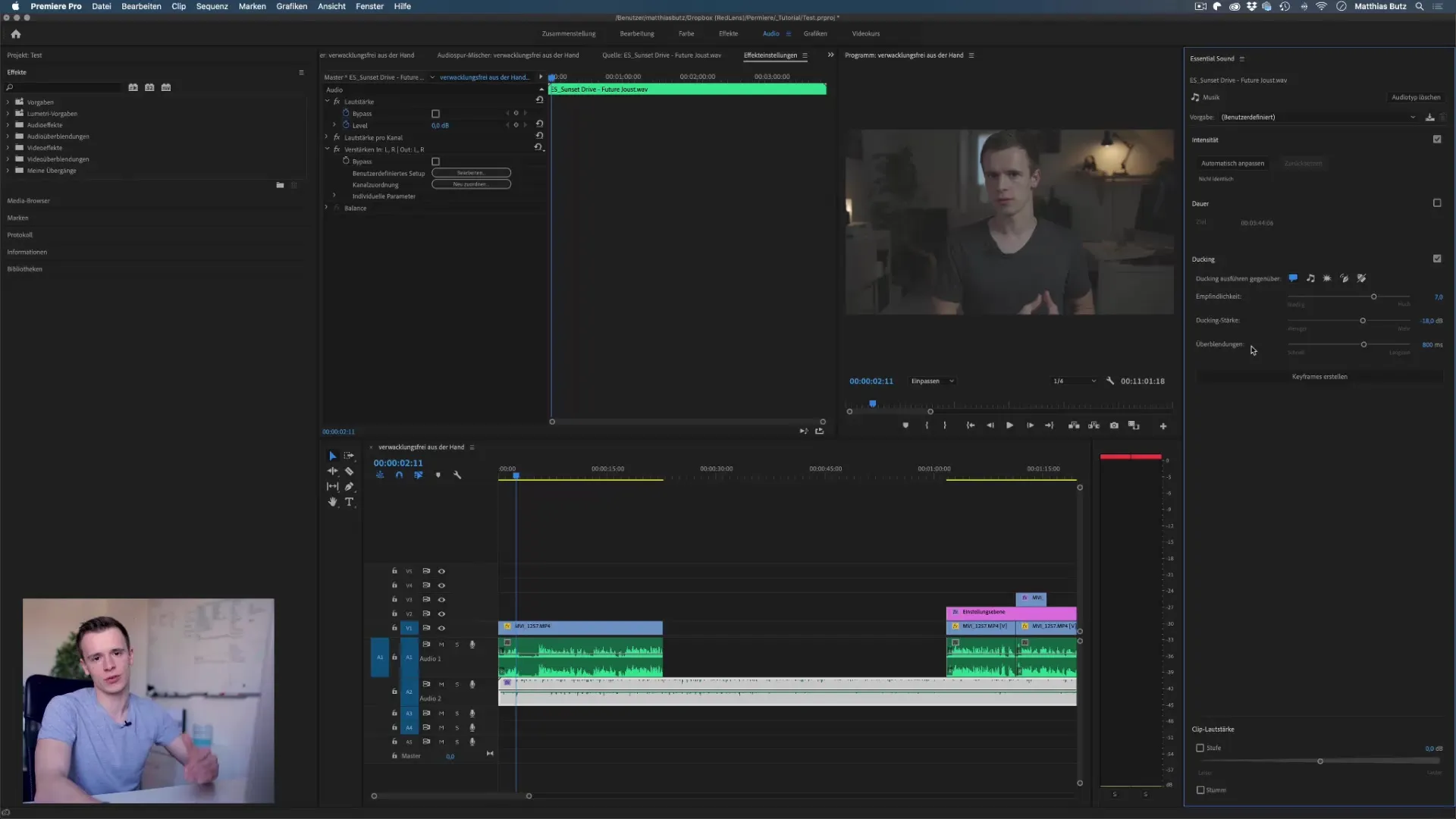The width and height of the screenshot is (1456, 819).
Task: Expand Level parameter disclosure triangle
Action: coord(334,125)
